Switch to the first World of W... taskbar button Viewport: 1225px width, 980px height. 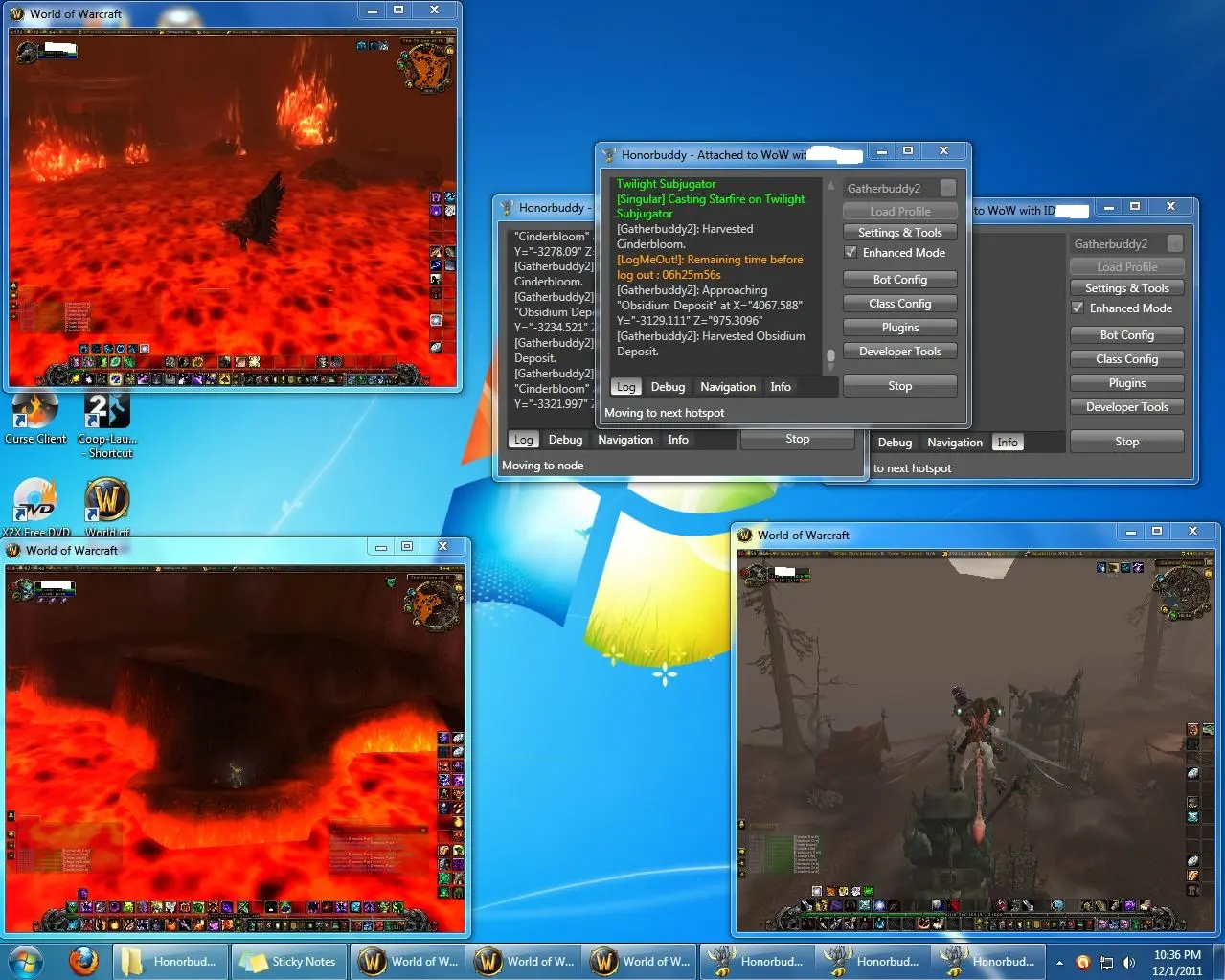point(410,961)
